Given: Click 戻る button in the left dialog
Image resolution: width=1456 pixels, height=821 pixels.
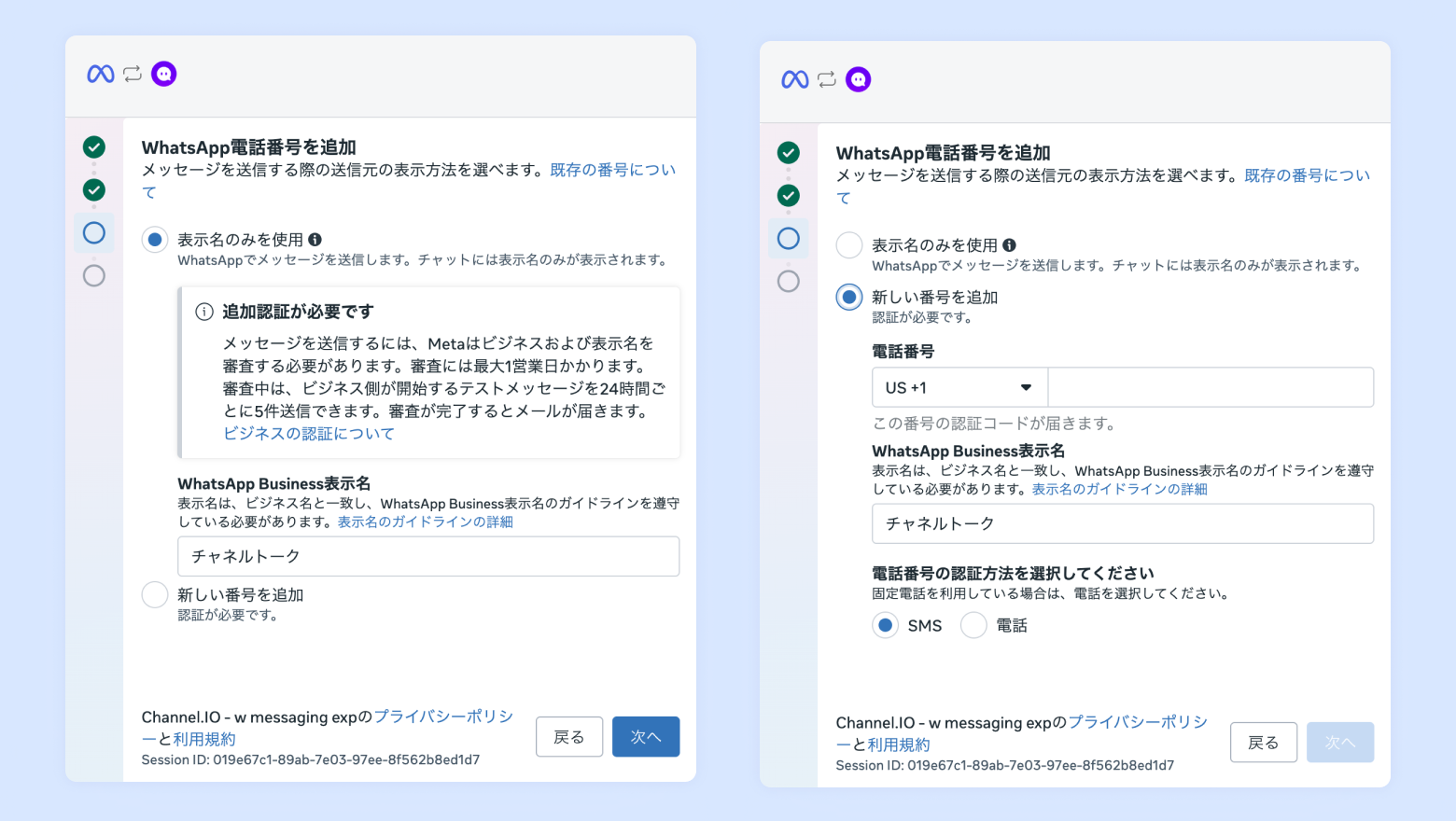Looking at the screenshot, I should 569,737.
